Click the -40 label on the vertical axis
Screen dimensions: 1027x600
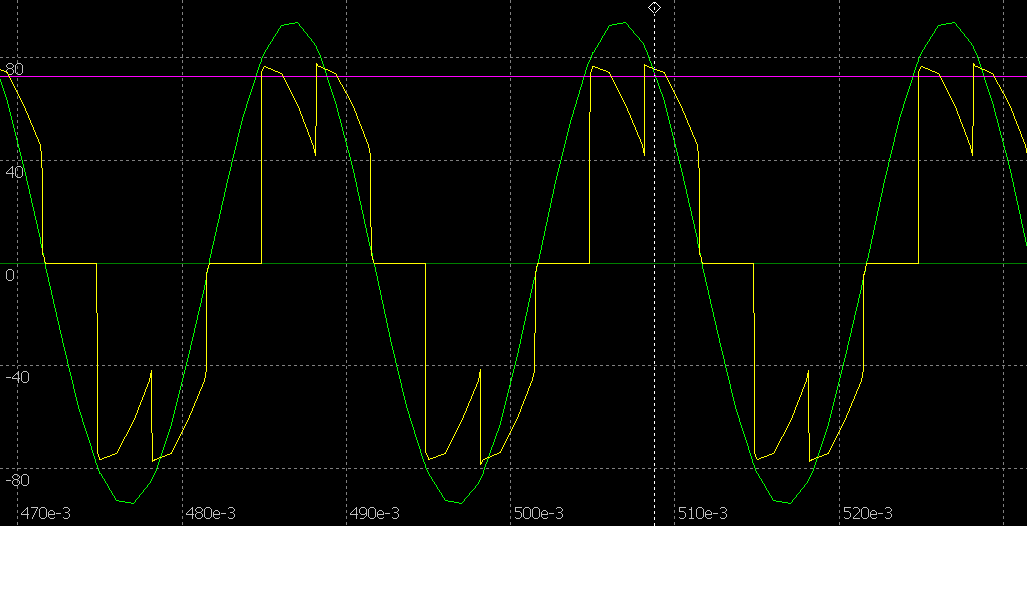(17, 377)
